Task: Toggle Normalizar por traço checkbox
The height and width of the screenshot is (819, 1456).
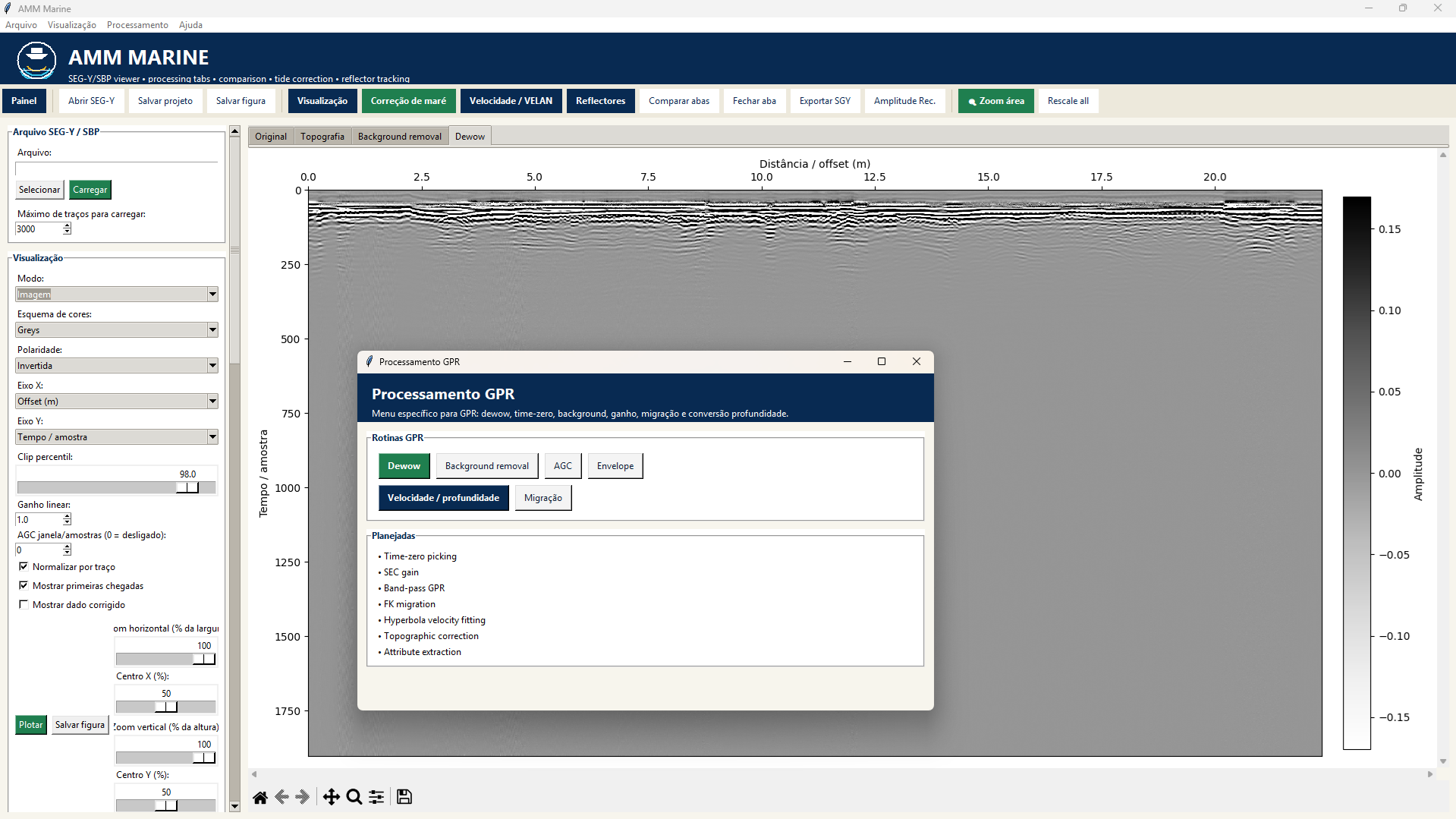Action: coord(24,567)
